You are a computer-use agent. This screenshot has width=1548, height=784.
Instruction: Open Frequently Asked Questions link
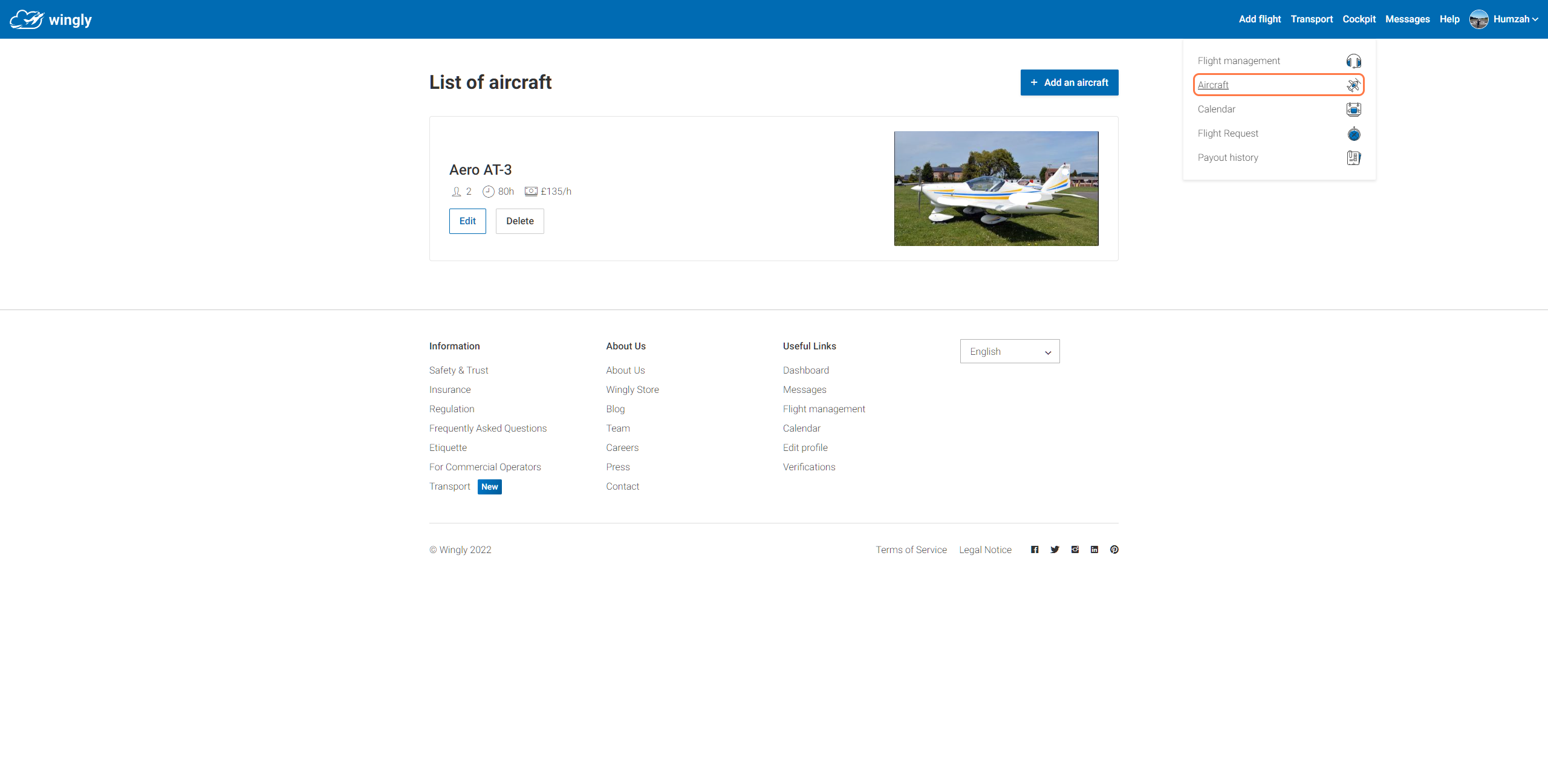(x=488, y=429)
